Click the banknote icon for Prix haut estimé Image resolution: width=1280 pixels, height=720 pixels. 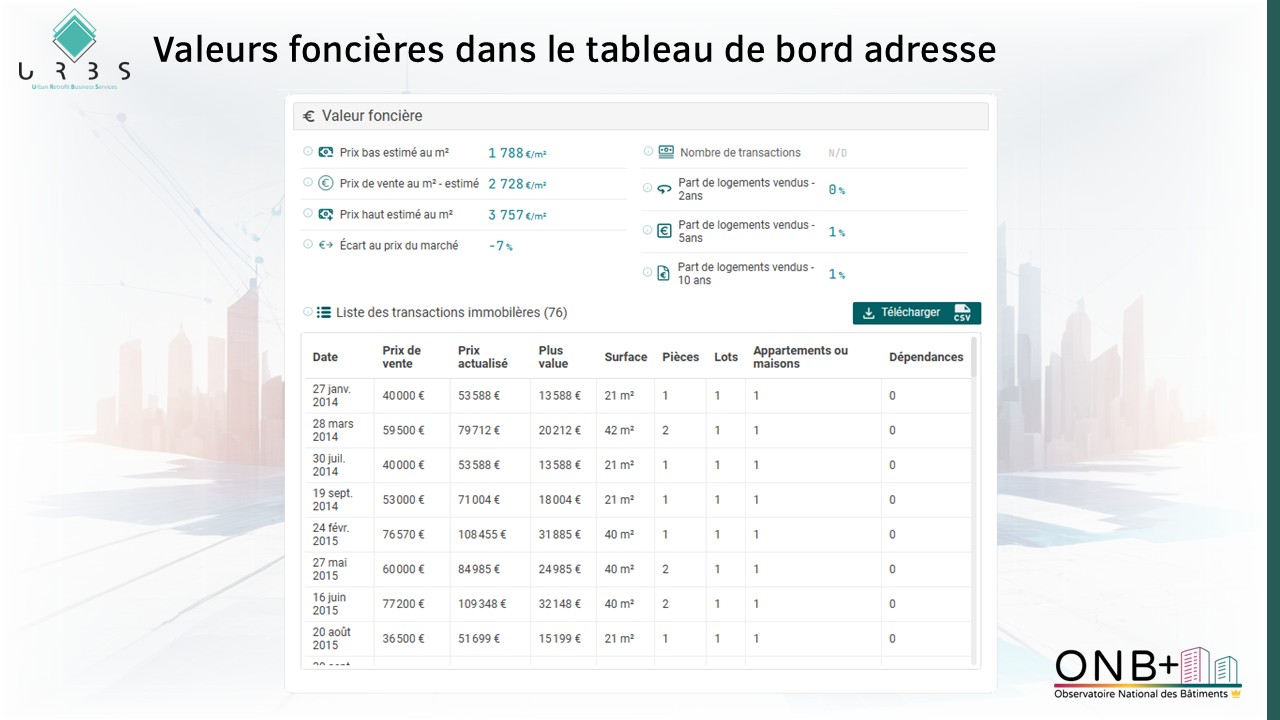click(326, 214)
